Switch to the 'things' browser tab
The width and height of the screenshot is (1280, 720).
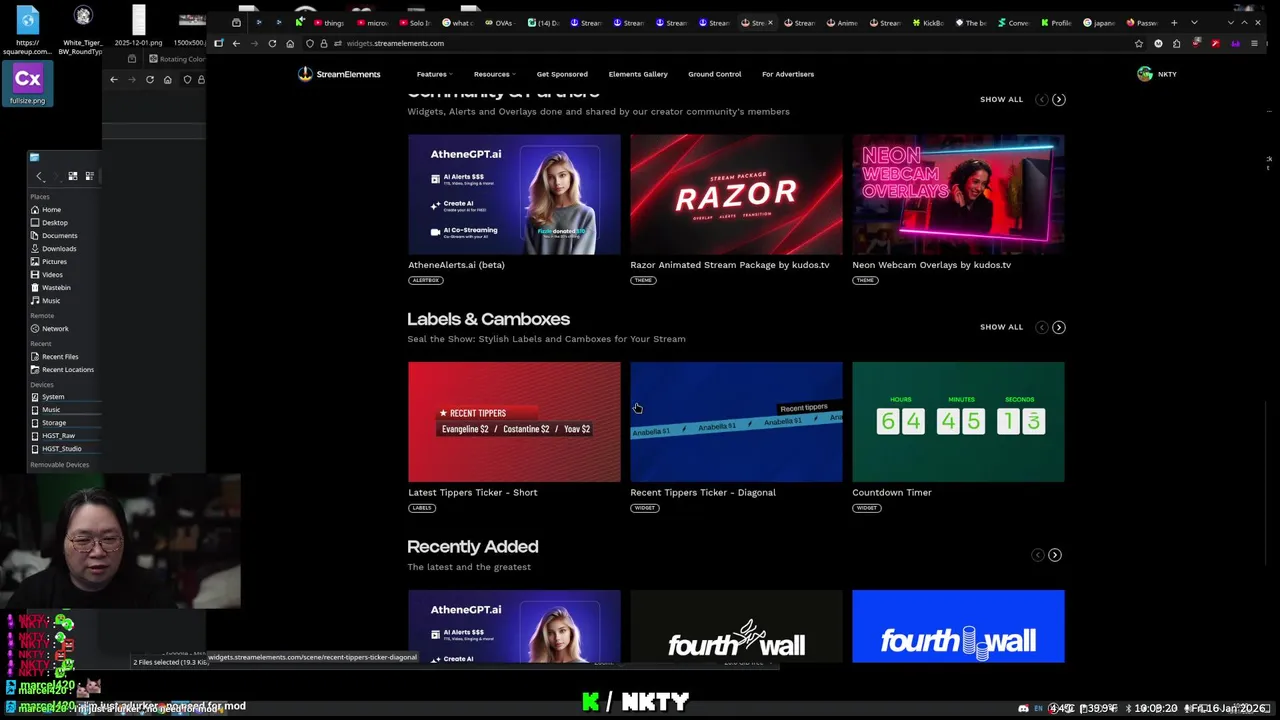click(329, 22)
